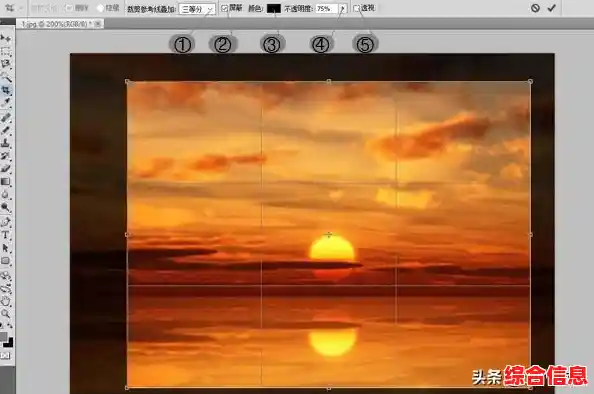The height and width of the screenshot is (394, 594).
Task: Click the top-right crop corner handle
Action: coord(530,81)
